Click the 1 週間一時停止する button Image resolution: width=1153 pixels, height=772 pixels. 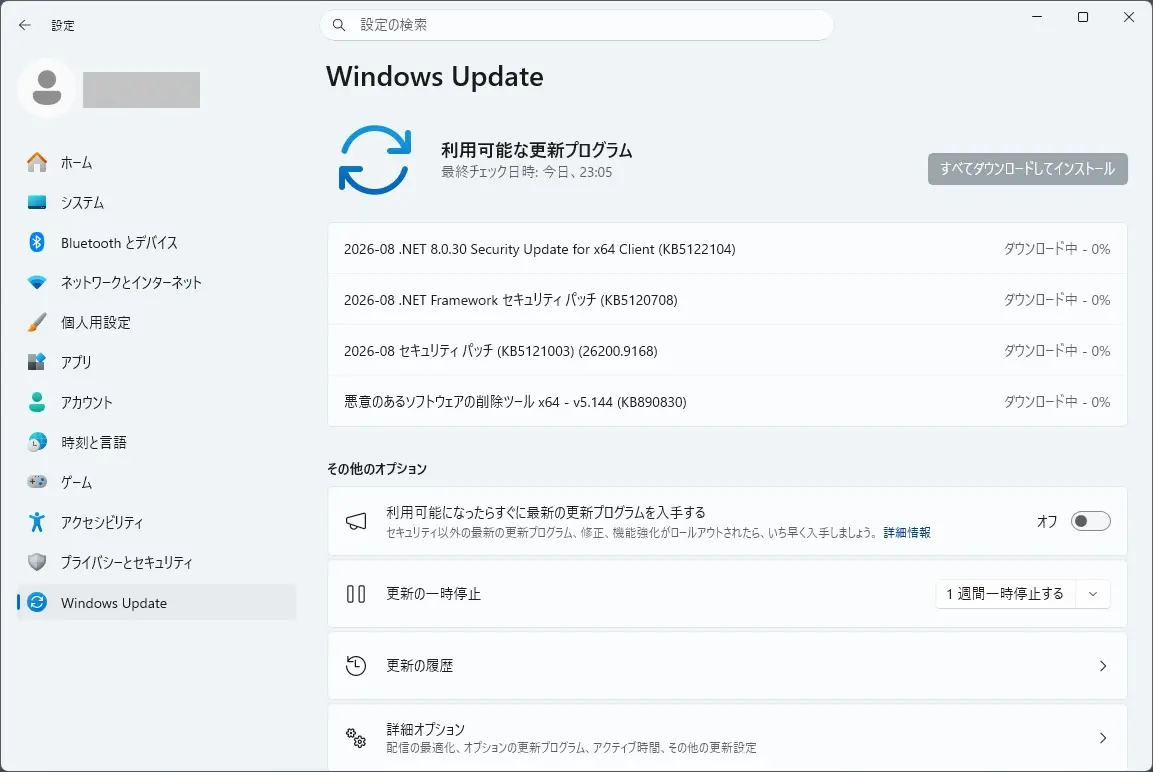(x=1005, y=594)
